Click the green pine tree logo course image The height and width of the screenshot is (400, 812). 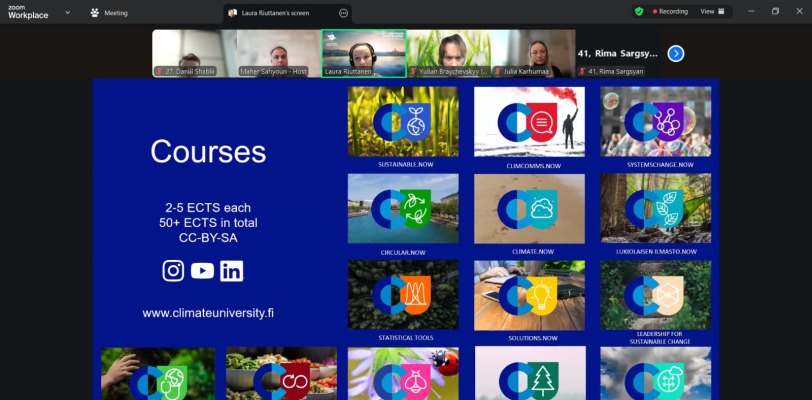(530, 374)
